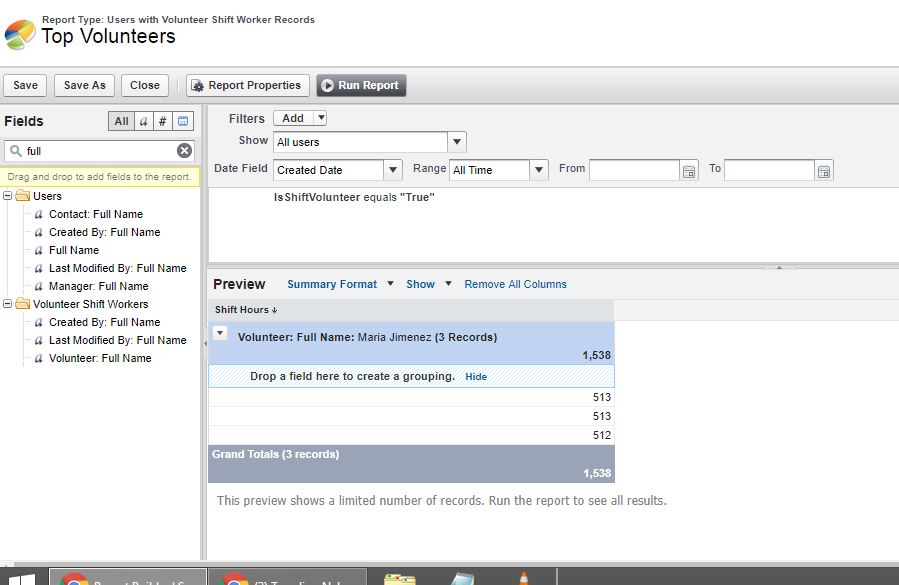Collapse the filters panel using the arrow handle
This screenshot has height=585, width=899.
[779, 267]
